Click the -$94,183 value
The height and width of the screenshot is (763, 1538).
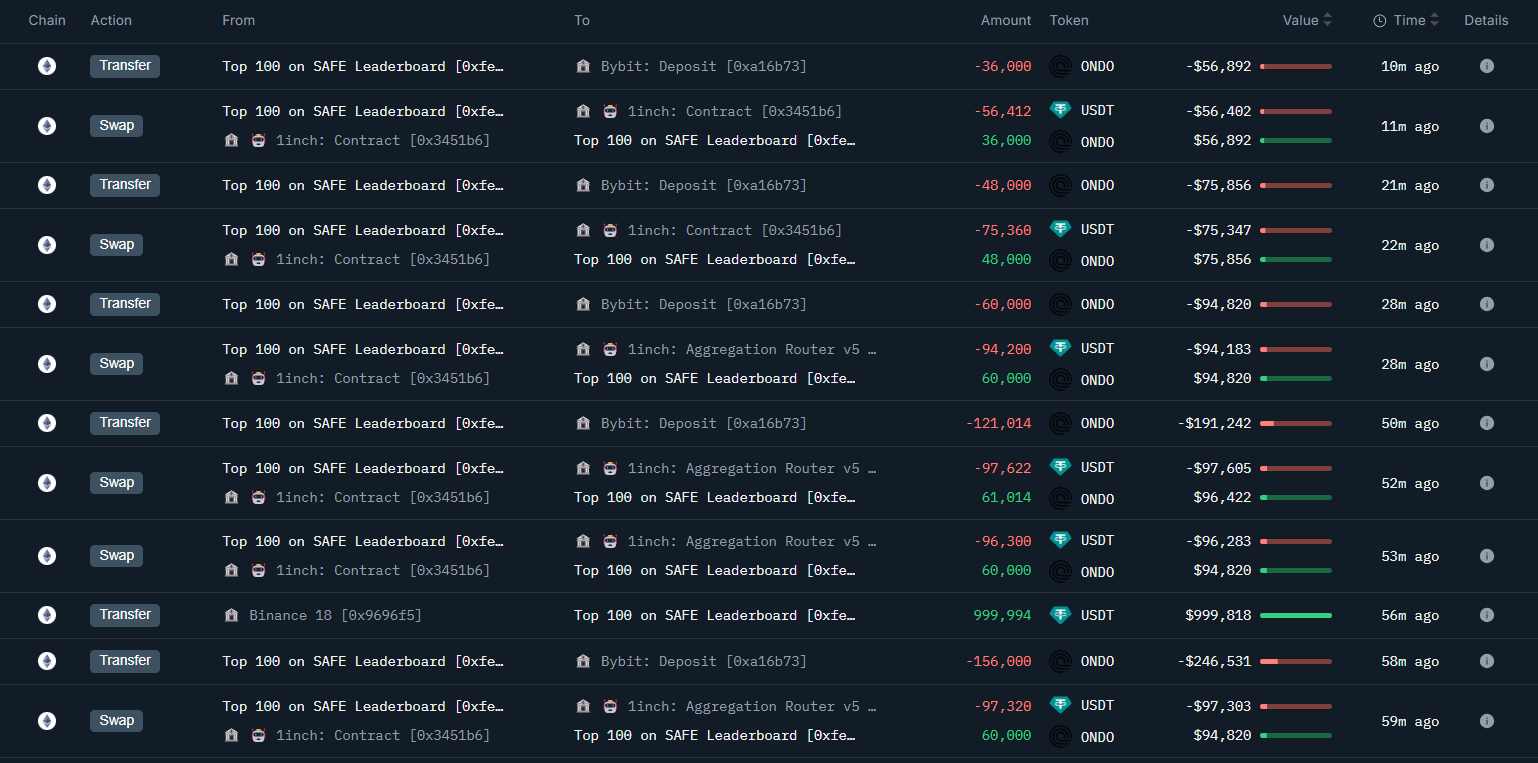(x=1218, y=349)
